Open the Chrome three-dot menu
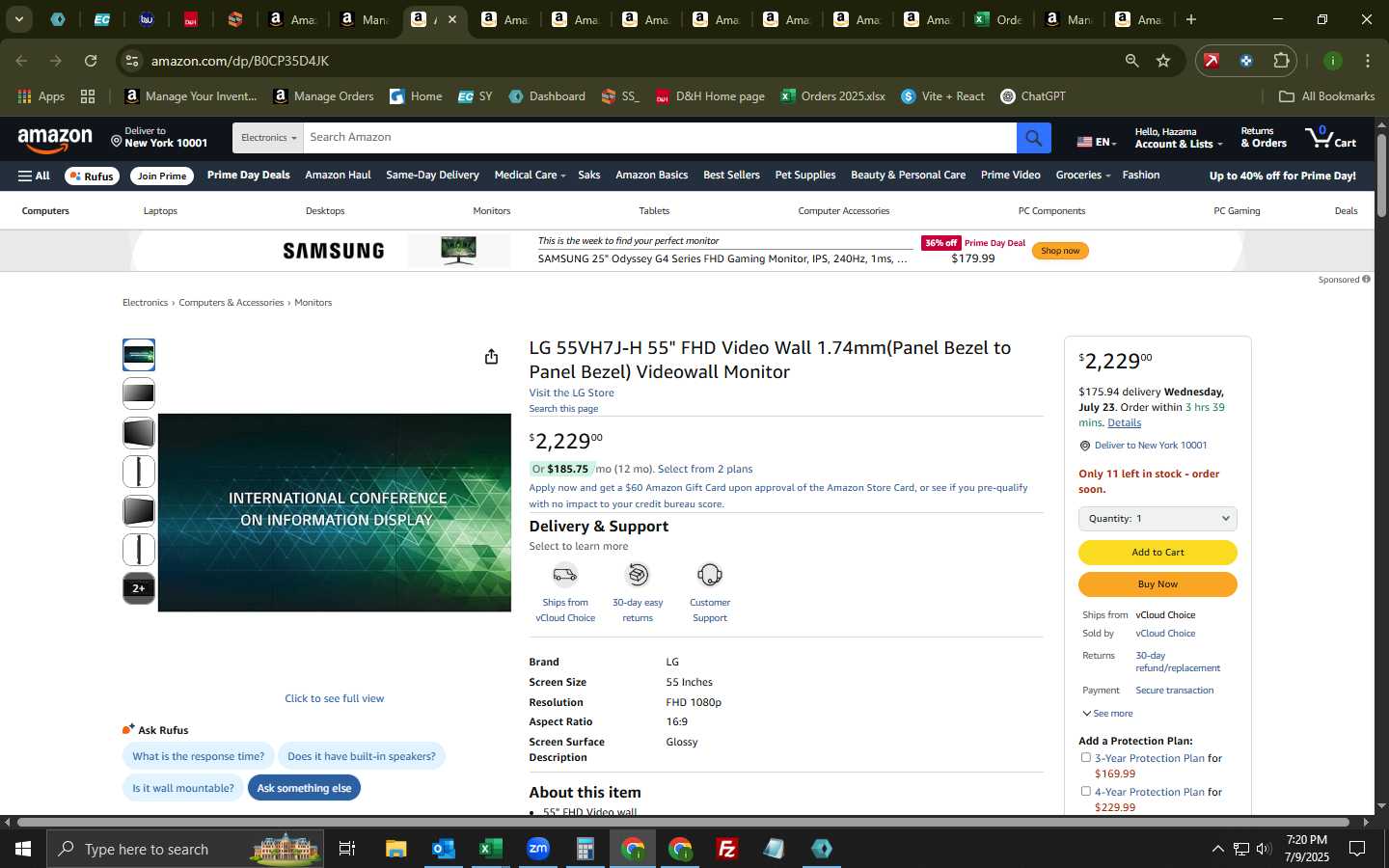 coord(1368,61)
